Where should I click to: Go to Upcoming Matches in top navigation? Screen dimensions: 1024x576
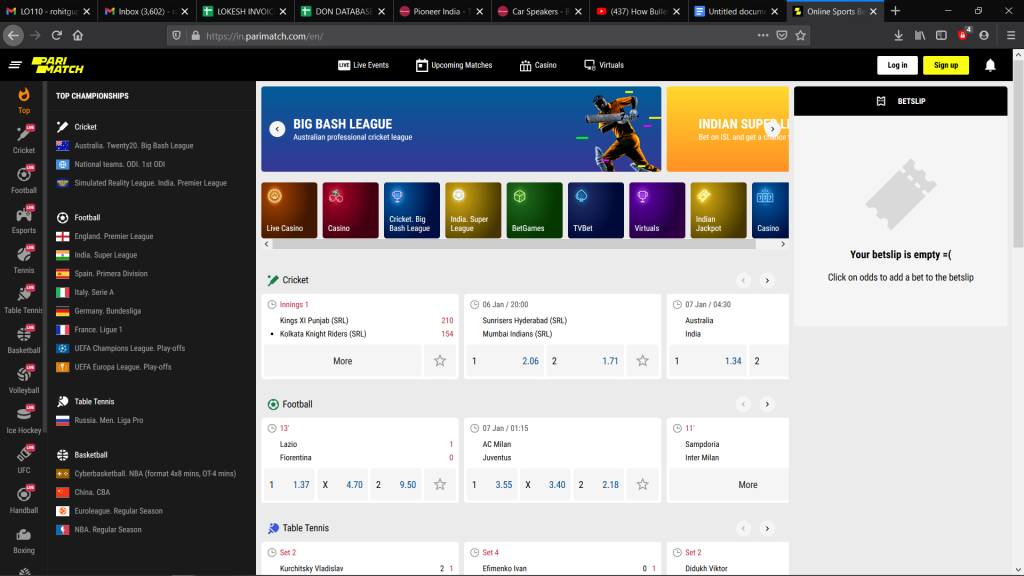point(454,65)
